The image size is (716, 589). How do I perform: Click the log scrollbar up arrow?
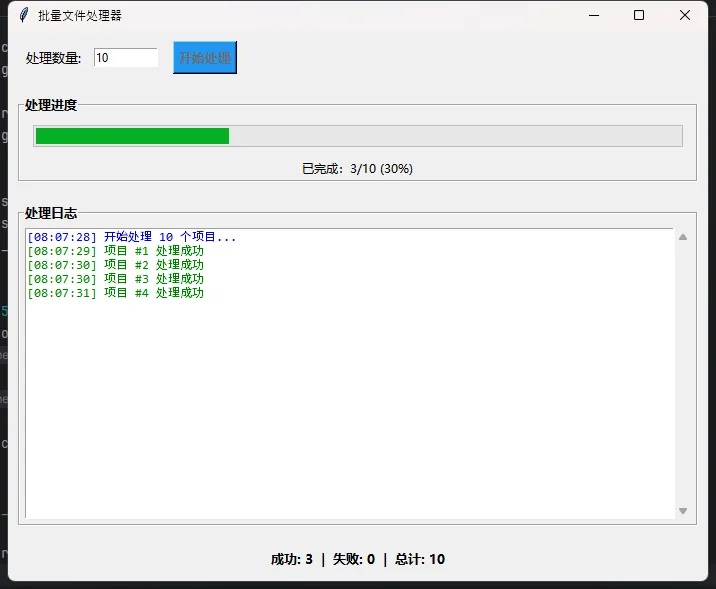(x=683, y=237)
